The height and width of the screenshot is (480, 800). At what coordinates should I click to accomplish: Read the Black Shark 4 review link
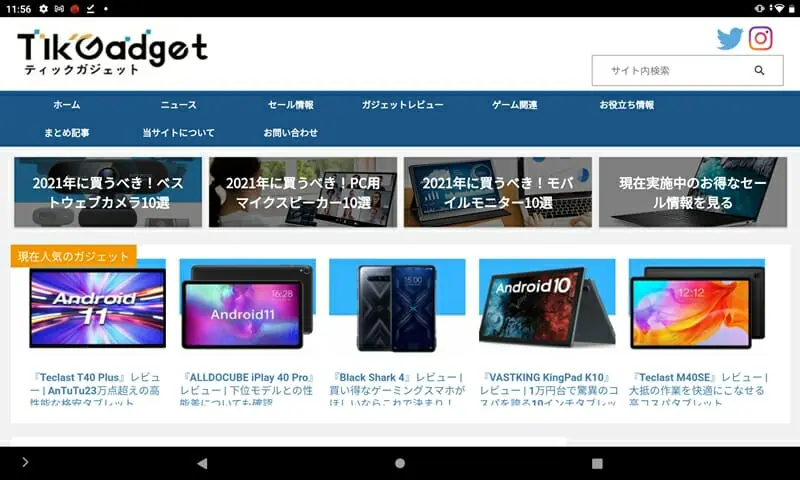click(x=396, y=385)
